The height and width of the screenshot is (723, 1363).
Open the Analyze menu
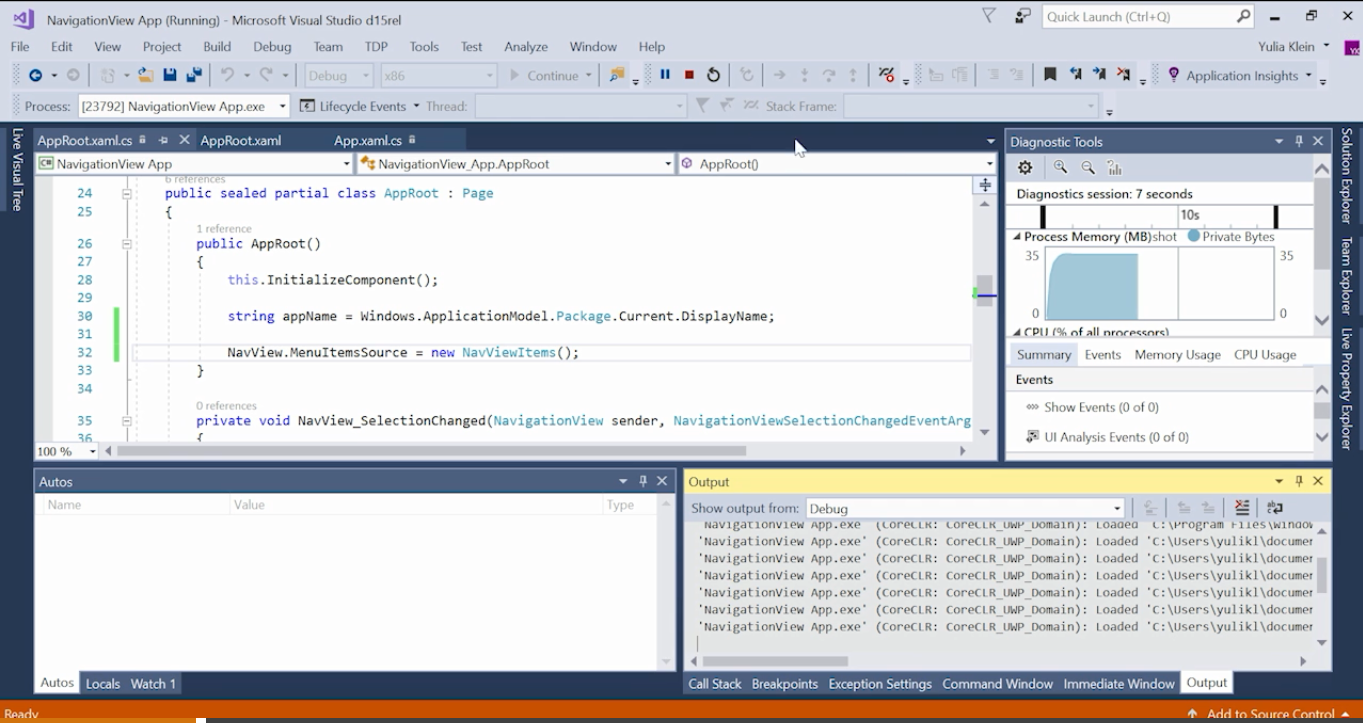point(526,46)
